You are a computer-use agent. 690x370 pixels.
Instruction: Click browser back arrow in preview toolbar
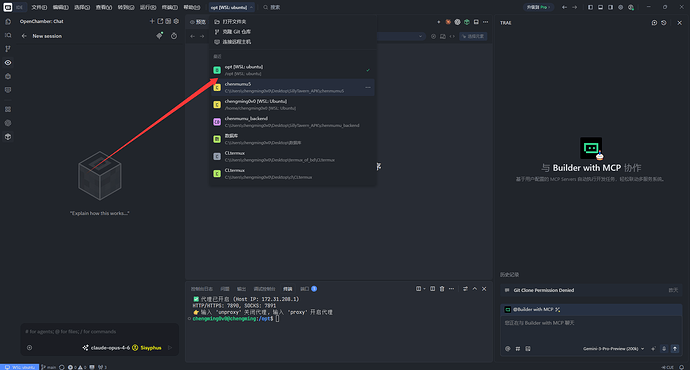point(192,36)
